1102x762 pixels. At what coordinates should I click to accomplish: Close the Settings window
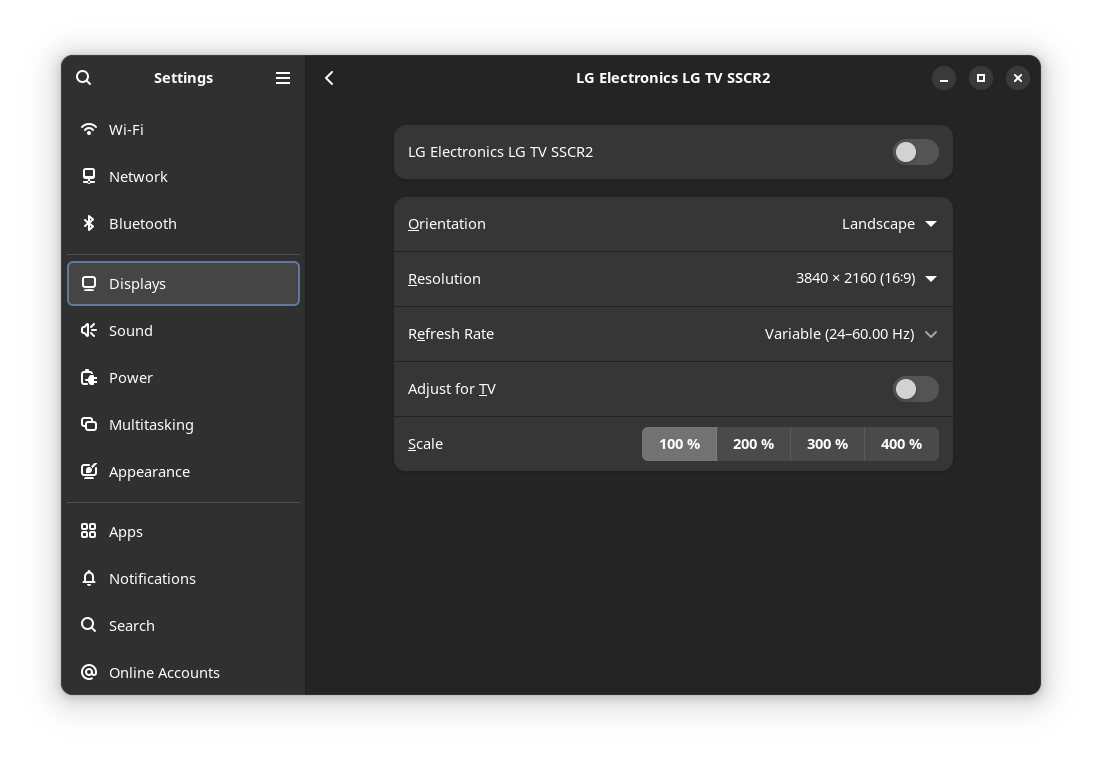pos(1018,78)
